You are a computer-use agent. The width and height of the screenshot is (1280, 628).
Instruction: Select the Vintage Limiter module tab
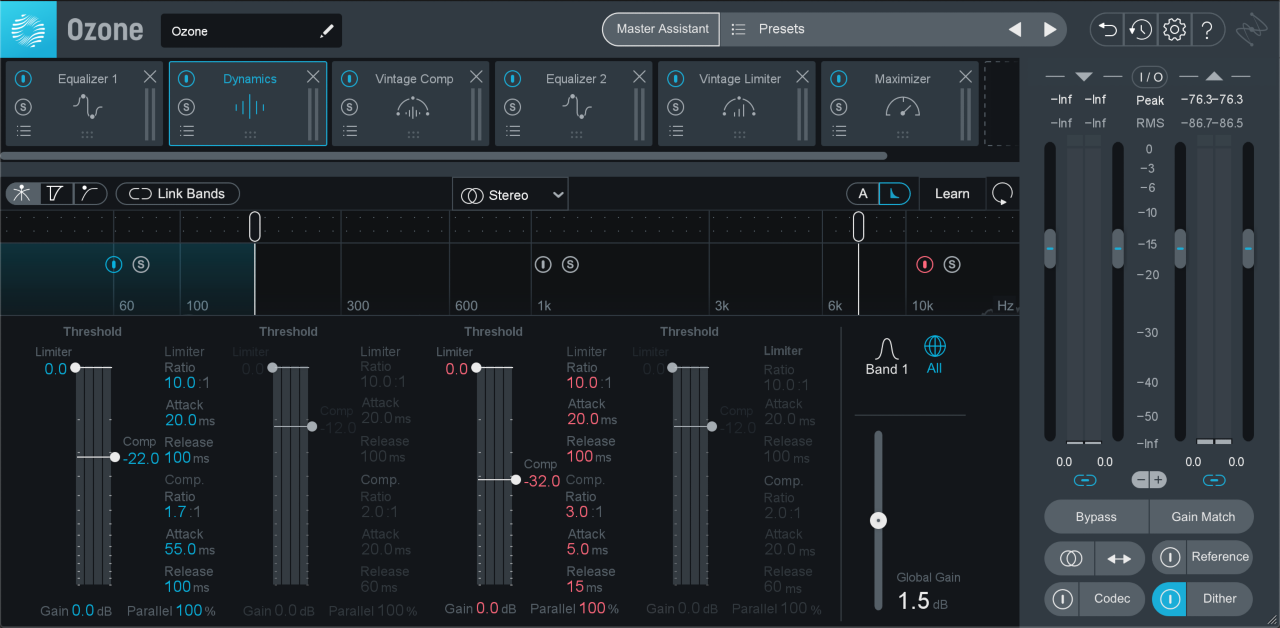tap(736, 103)
